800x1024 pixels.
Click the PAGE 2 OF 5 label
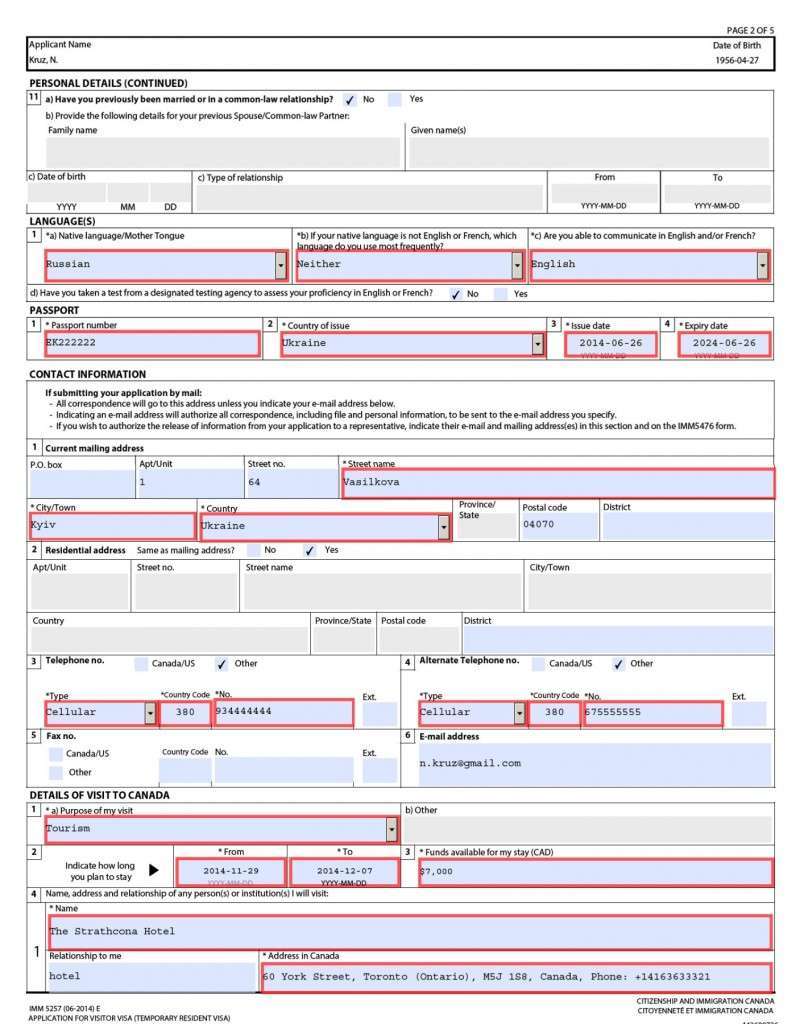click(750, 31)
